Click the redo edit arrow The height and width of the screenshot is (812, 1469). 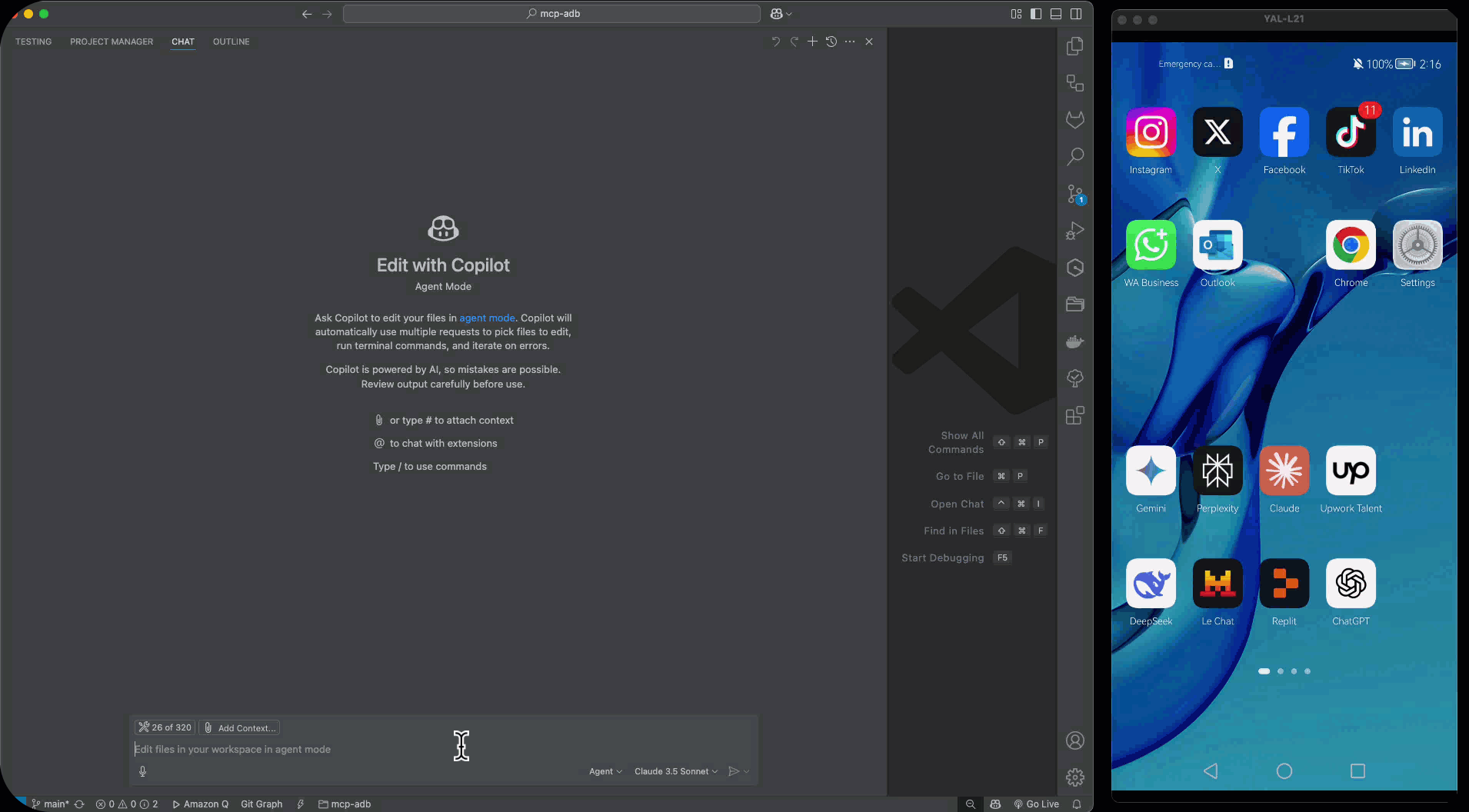click(794, 42)
